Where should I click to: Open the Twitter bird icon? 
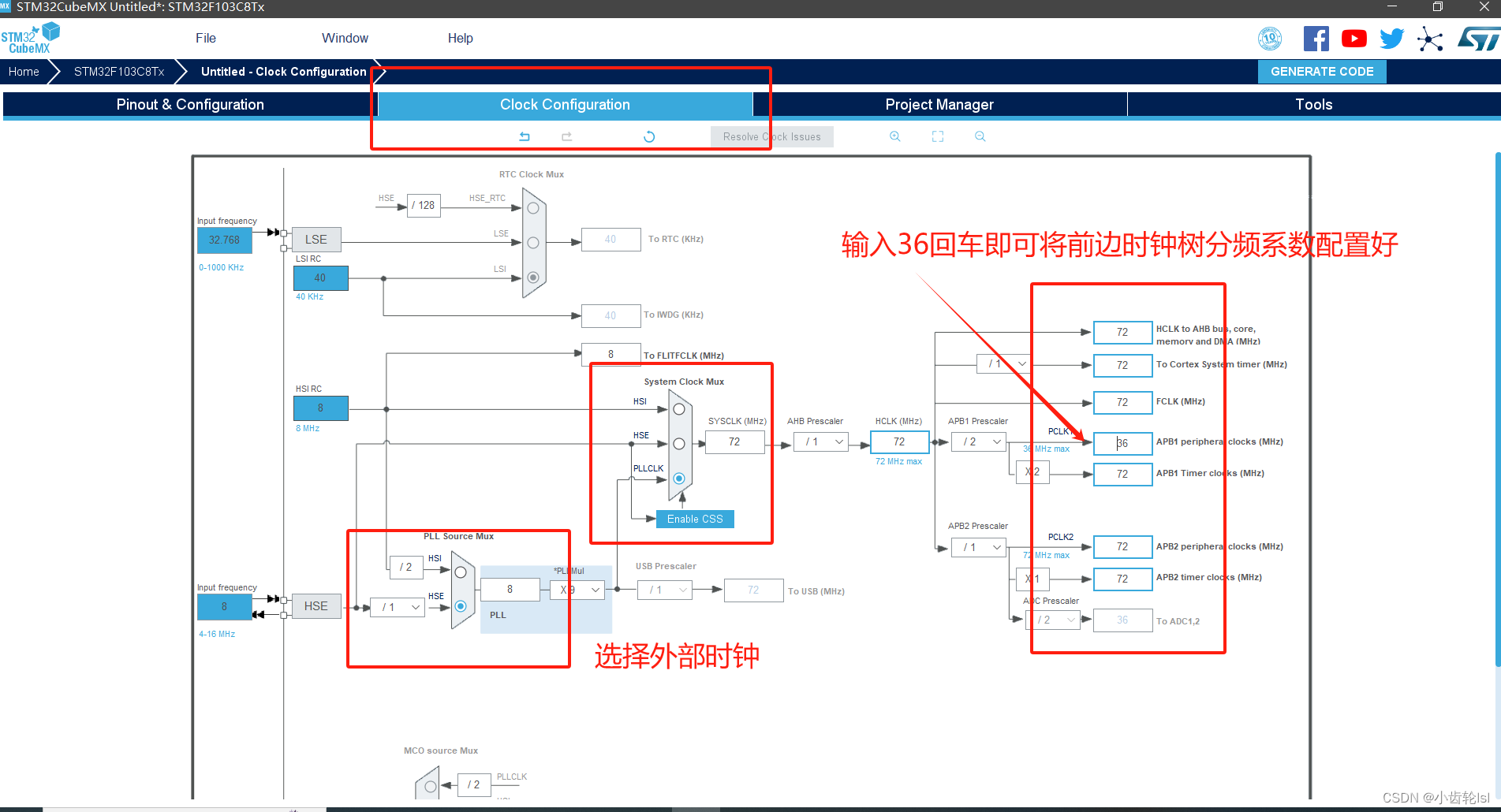coord(1392,39)
